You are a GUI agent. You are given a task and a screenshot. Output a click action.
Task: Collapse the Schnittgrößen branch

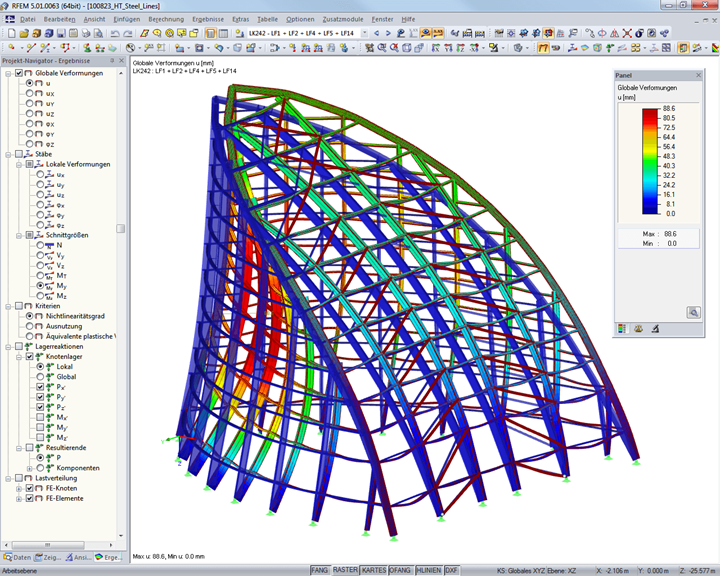click(19, 235)
